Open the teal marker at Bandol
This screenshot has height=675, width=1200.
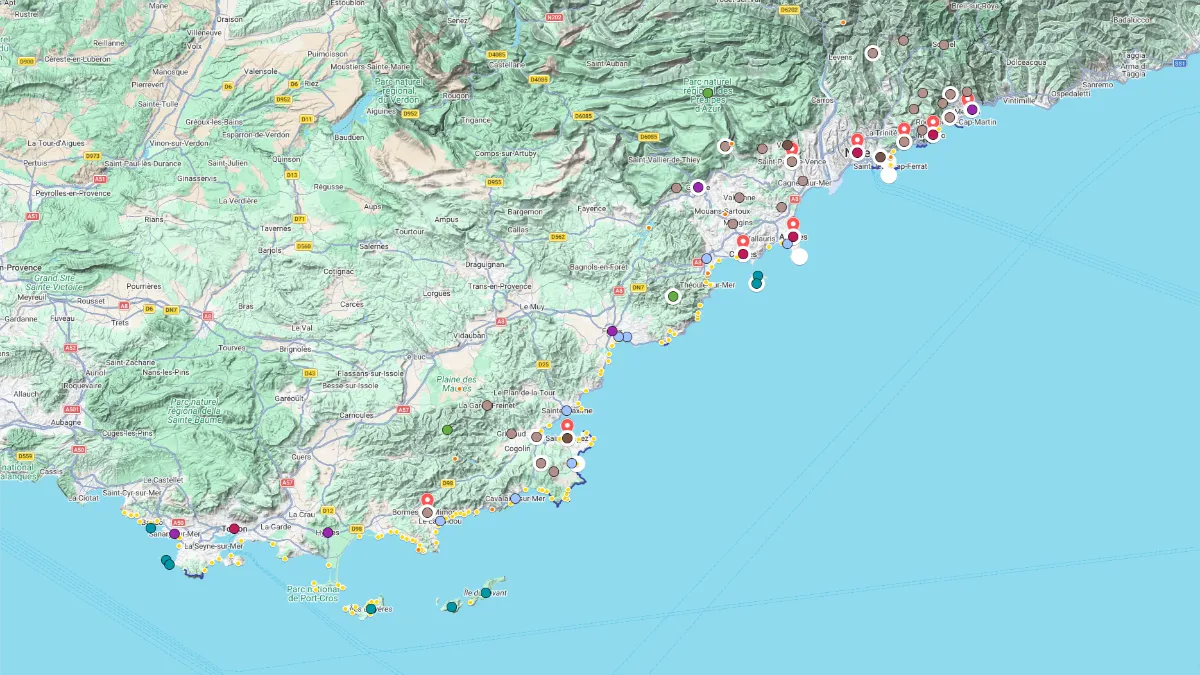151,527
